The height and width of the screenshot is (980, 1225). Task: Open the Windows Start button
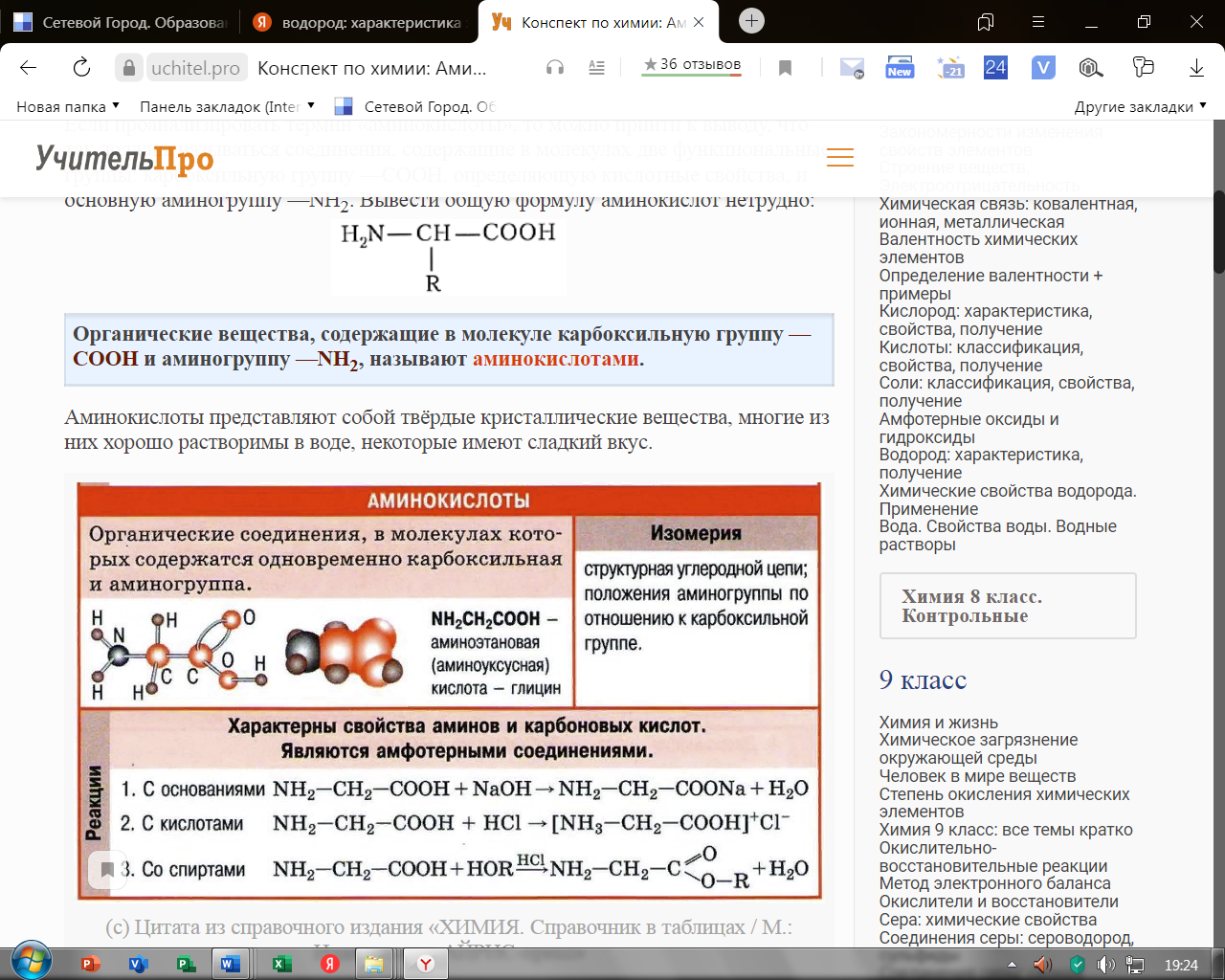33,962
